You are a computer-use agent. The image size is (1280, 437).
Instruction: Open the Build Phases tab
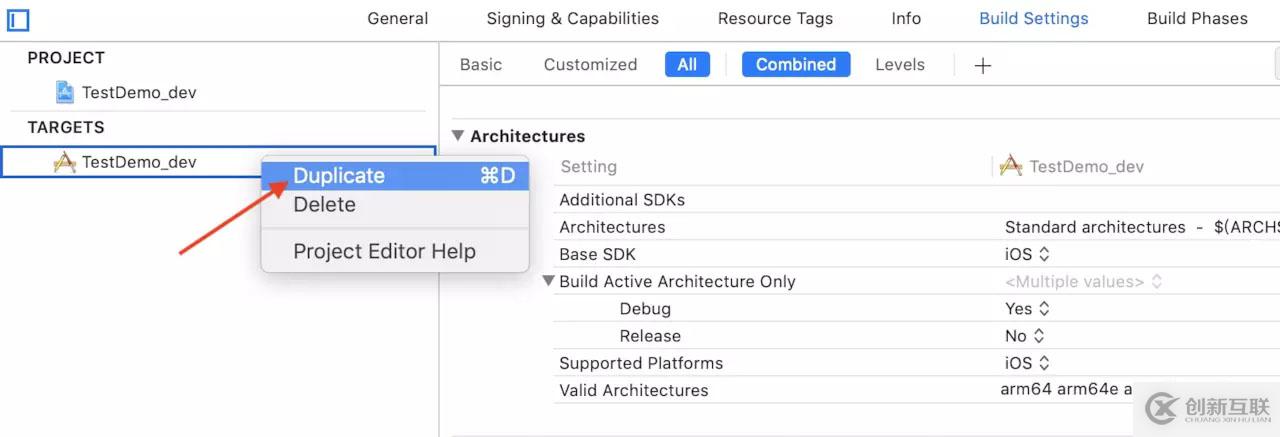click(x=1197, y=18)
